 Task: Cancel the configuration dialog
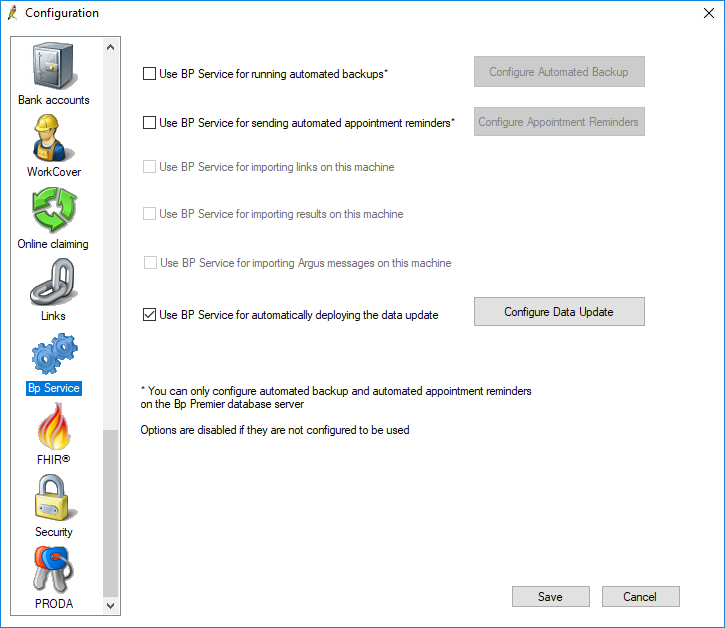point(640,597)
